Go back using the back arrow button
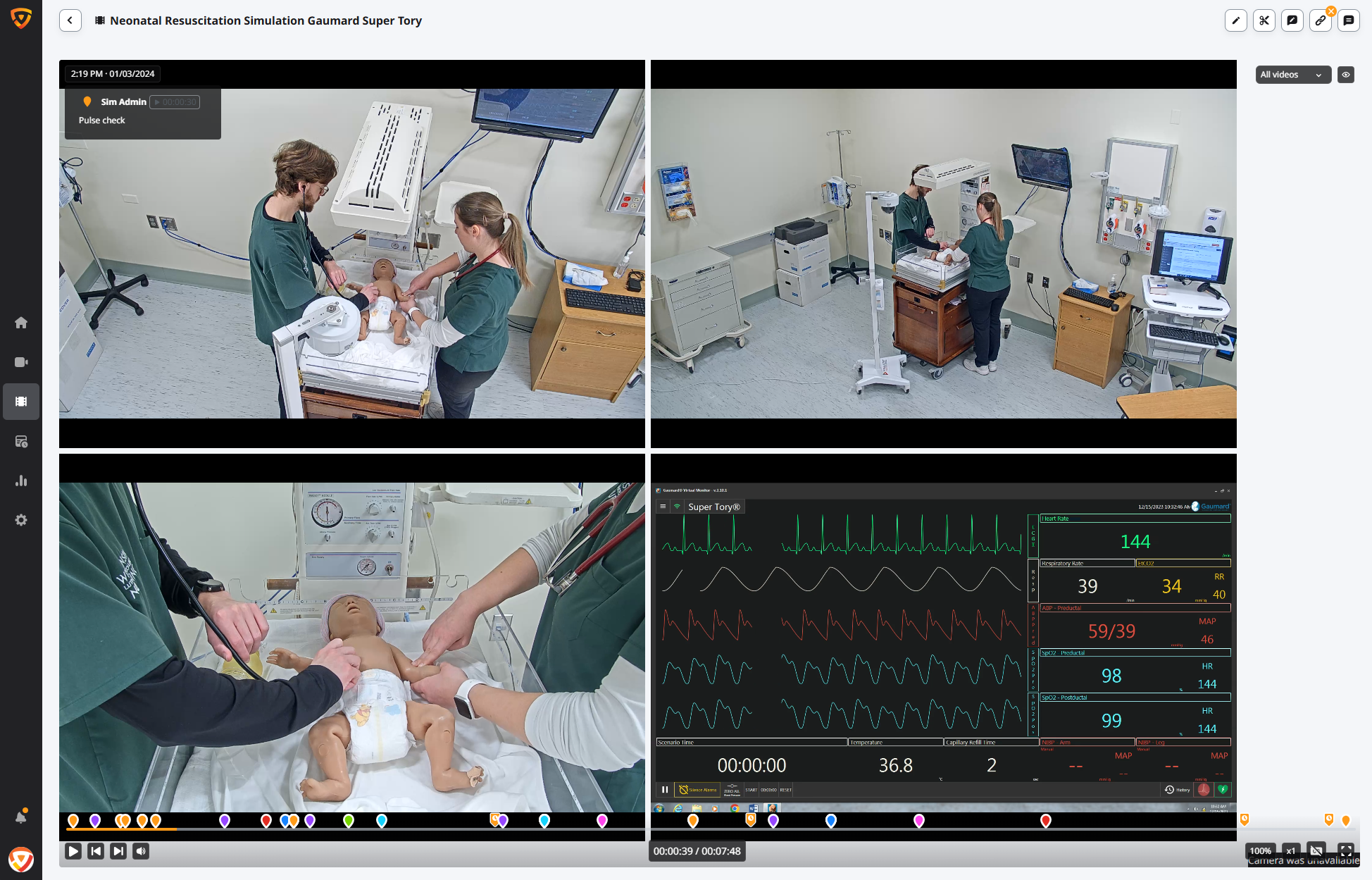1372x880 pixels. coord(70,20)
